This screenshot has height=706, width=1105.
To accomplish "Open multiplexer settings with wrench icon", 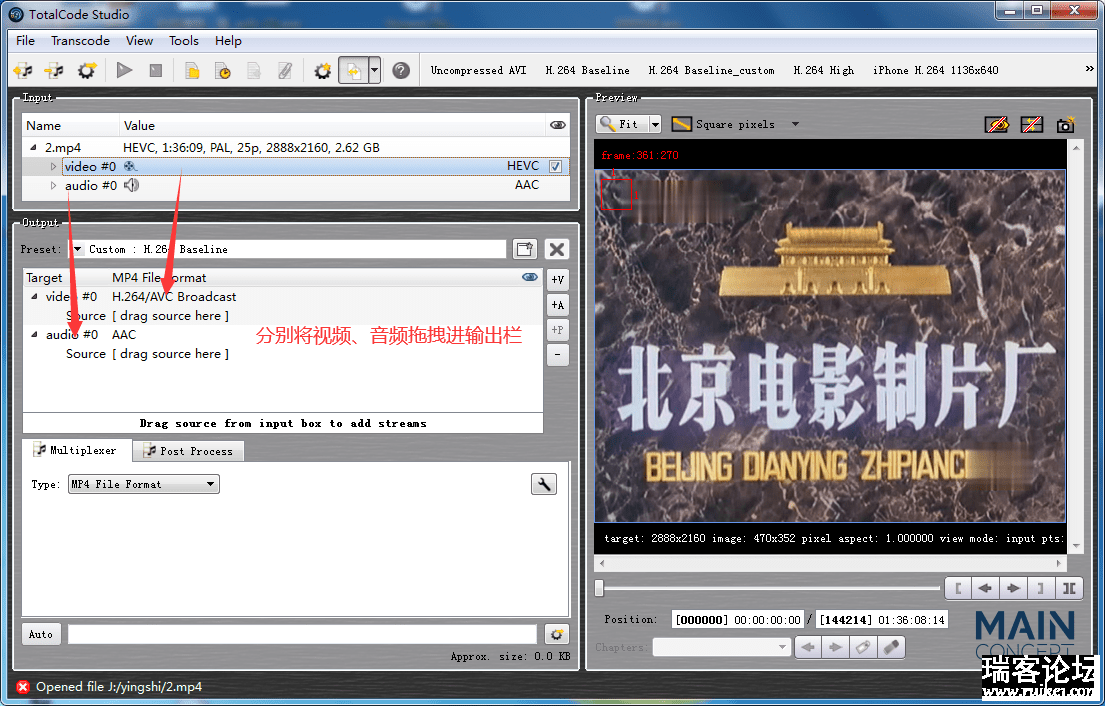I will 543,484.
